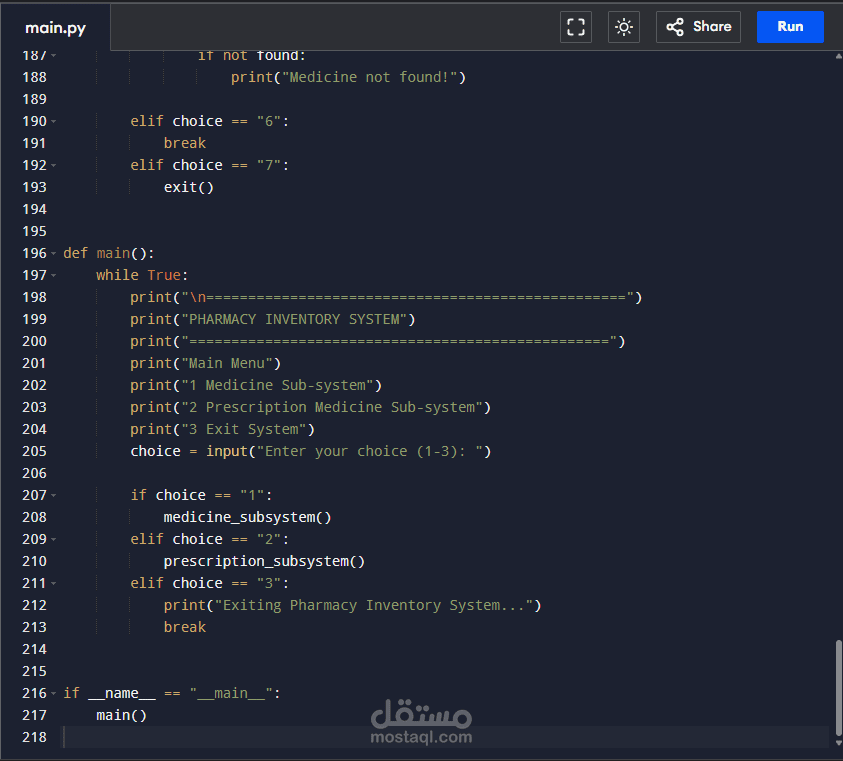The width and height of the screenshot is (843, 761).
Task: Click the 'True' keyword on line 197
Action: [x=164, y=275]
